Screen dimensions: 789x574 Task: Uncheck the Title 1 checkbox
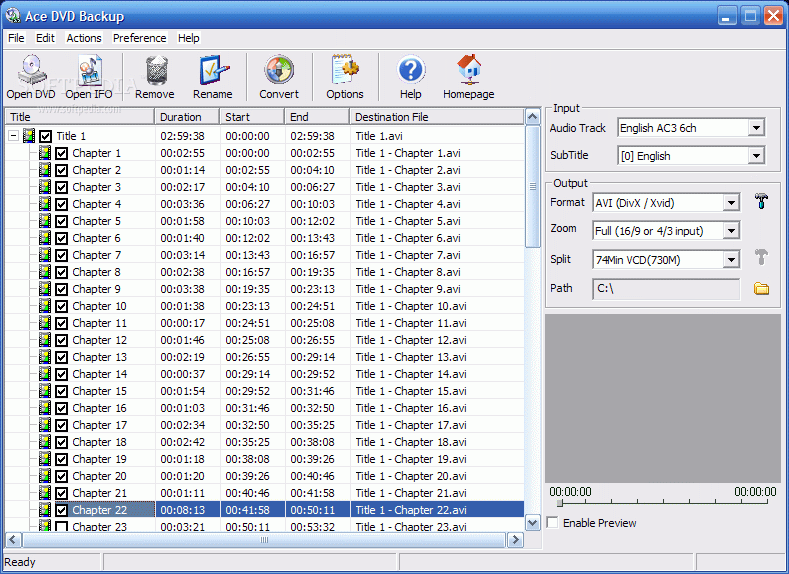pyautogui.click(x=45, y=136)
